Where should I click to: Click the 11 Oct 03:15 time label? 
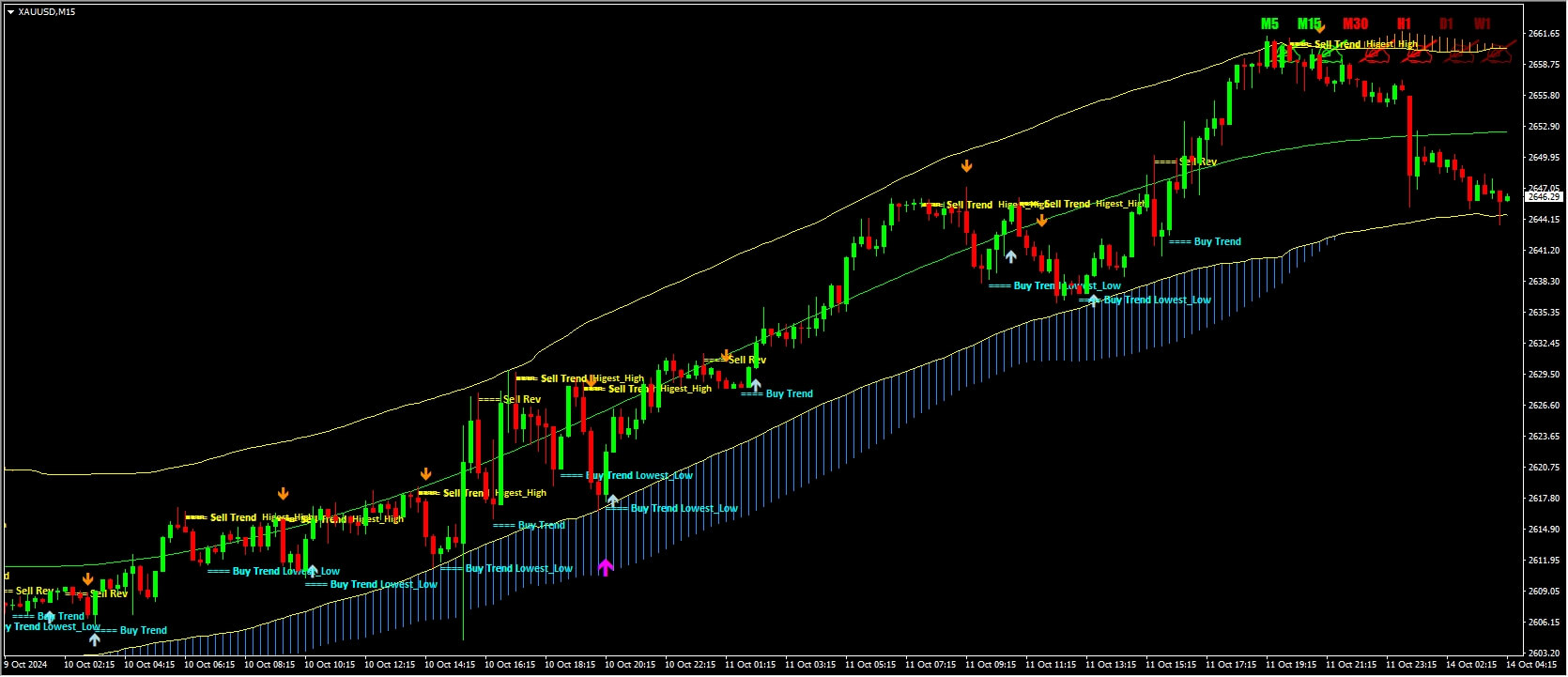tap(810, 666)
